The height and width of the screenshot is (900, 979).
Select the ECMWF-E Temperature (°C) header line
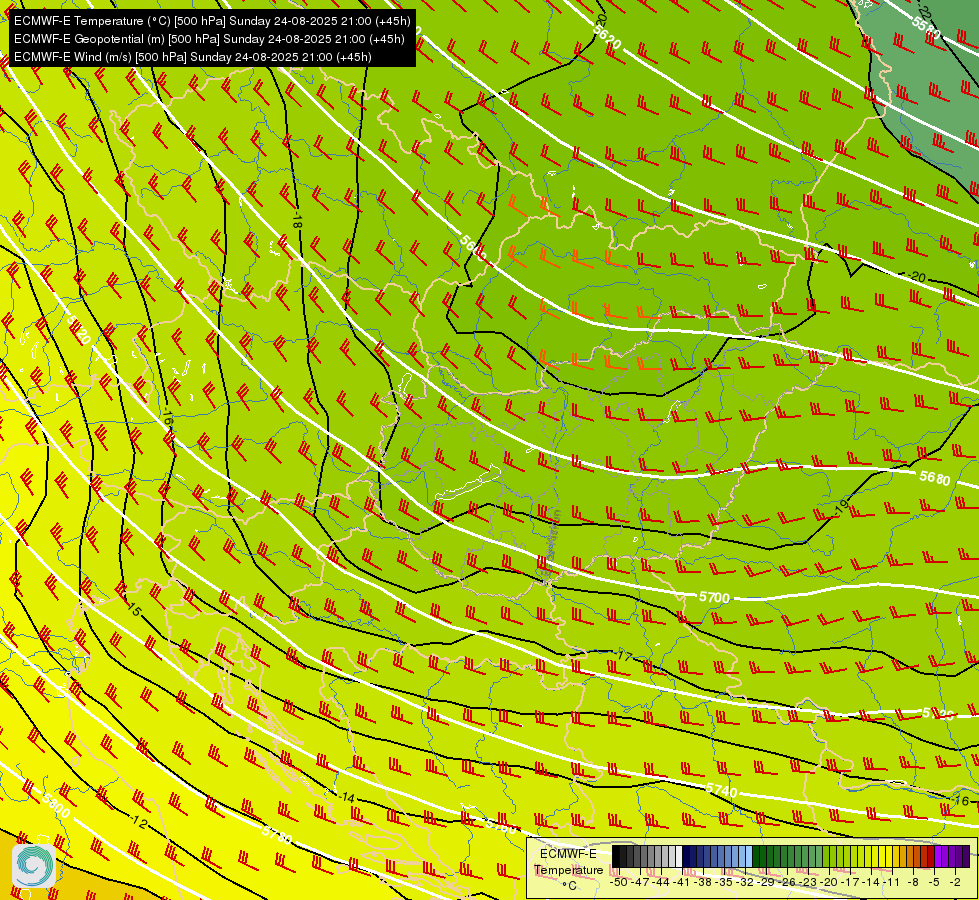(212, 21)
